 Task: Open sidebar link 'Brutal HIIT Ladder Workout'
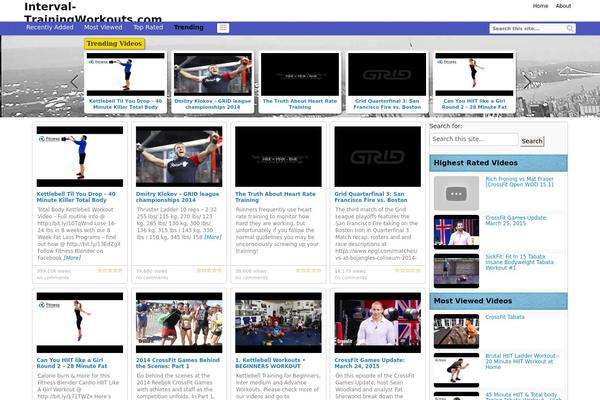click(522, 361)
